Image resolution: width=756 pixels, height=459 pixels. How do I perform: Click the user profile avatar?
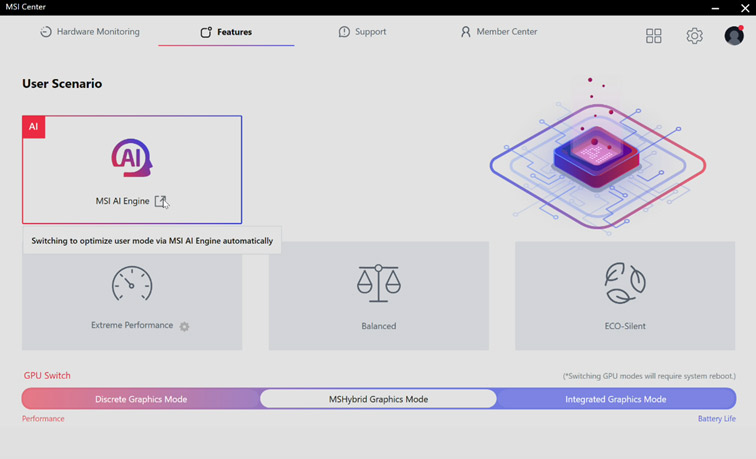pyautogui.click(x=734, y=36)
